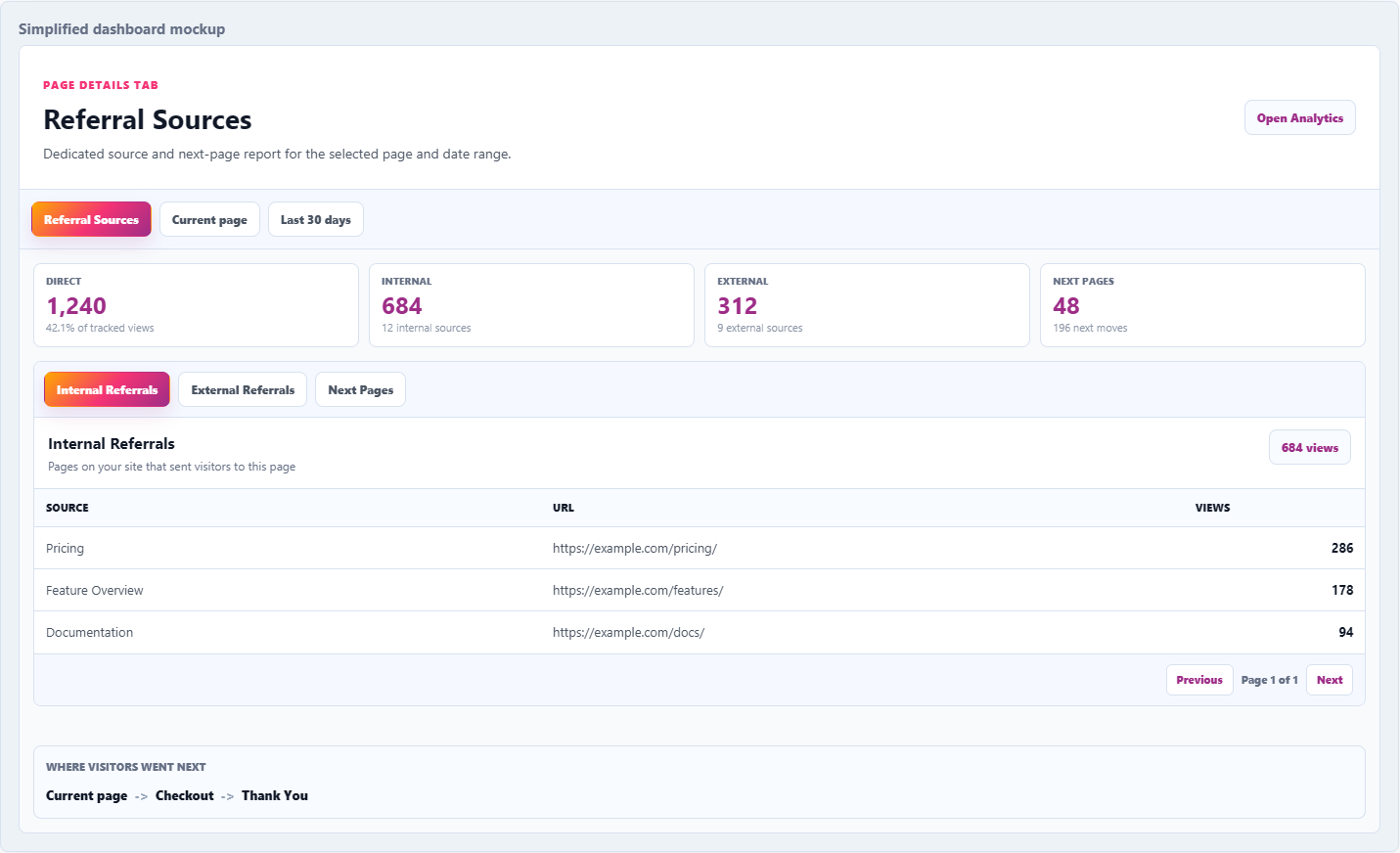1400x853 pixels.
Task: Click the 178 views value
Action: [1342, 590]
